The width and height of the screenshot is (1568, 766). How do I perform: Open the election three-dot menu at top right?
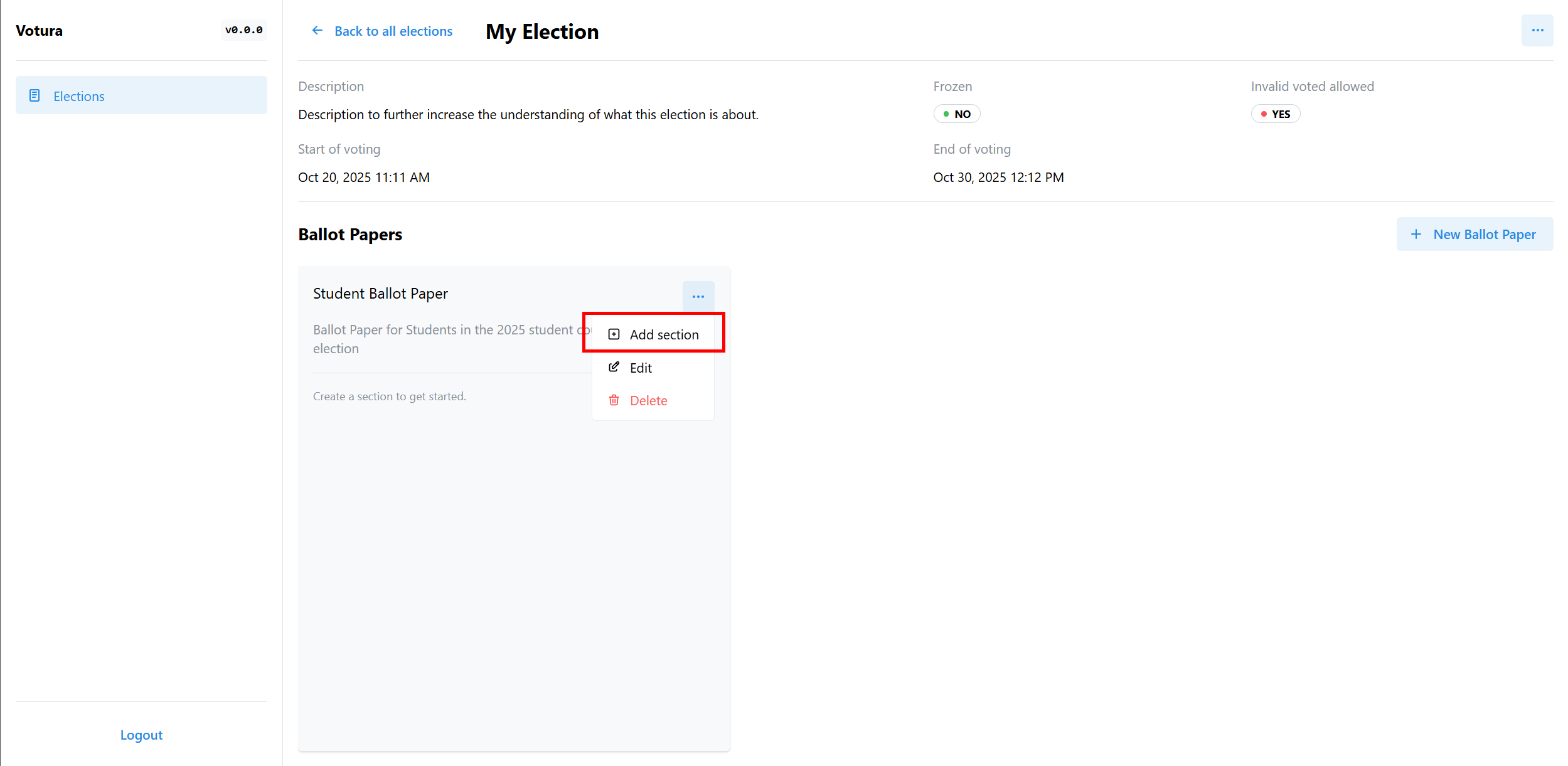pos(1537,31)
